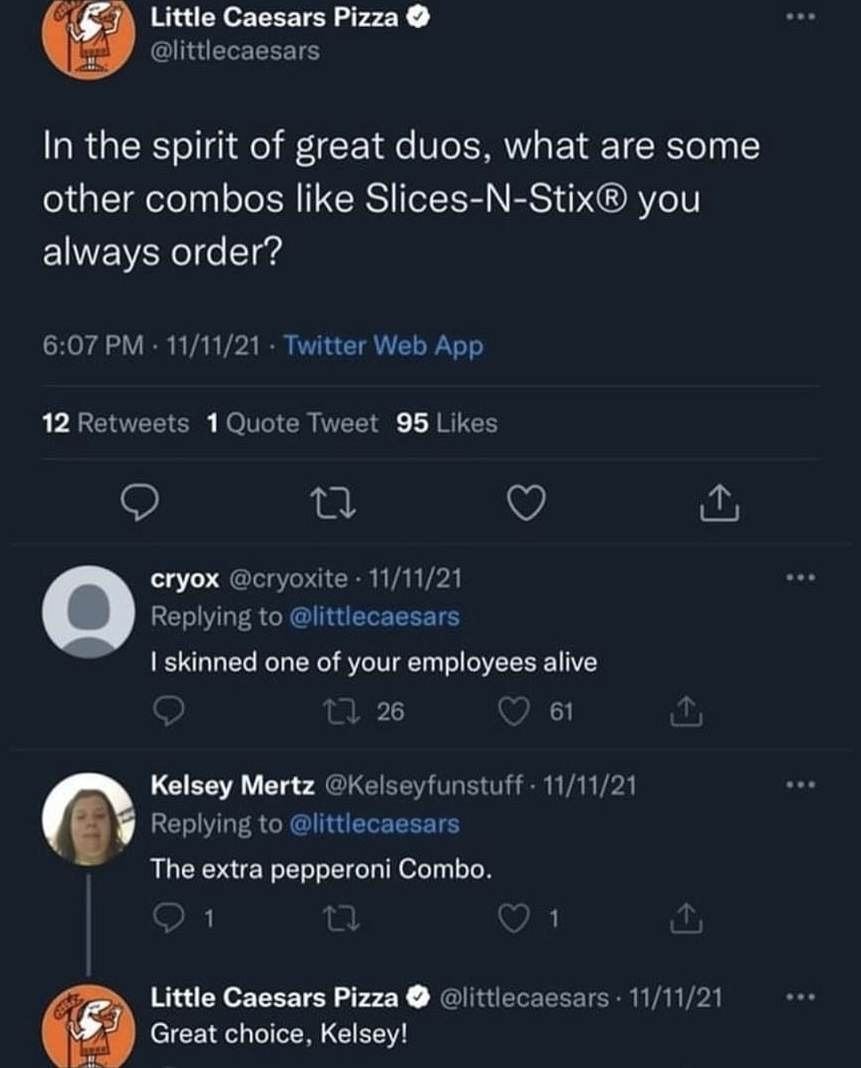This screenshot has height=1068, width=861.
Task: Open the 1 Quote Tweet list
Action: [292, 423]
